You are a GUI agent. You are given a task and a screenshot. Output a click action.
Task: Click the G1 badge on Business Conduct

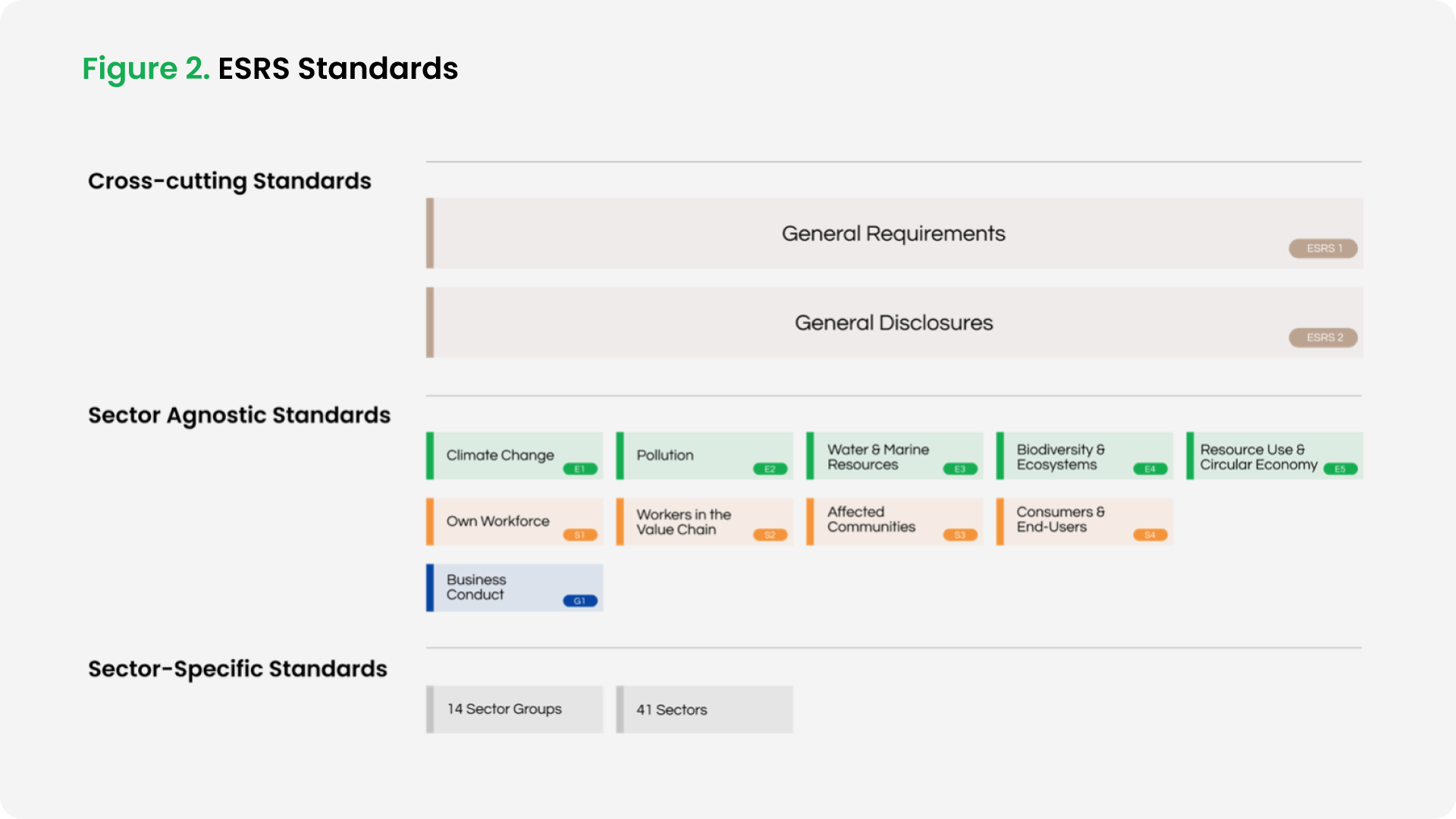click(579, 600)
